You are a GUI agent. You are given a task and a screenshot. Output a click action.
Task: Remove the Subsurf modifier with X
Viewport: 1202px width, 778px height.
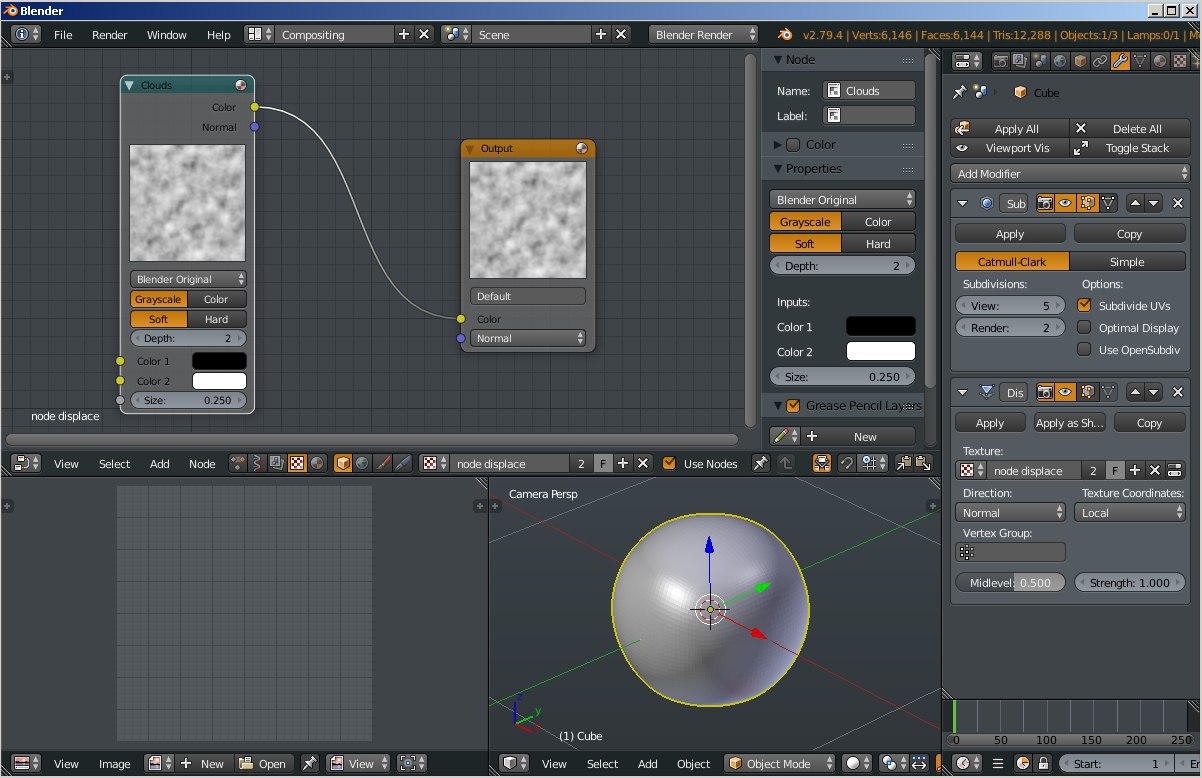tap(1178, 203)
